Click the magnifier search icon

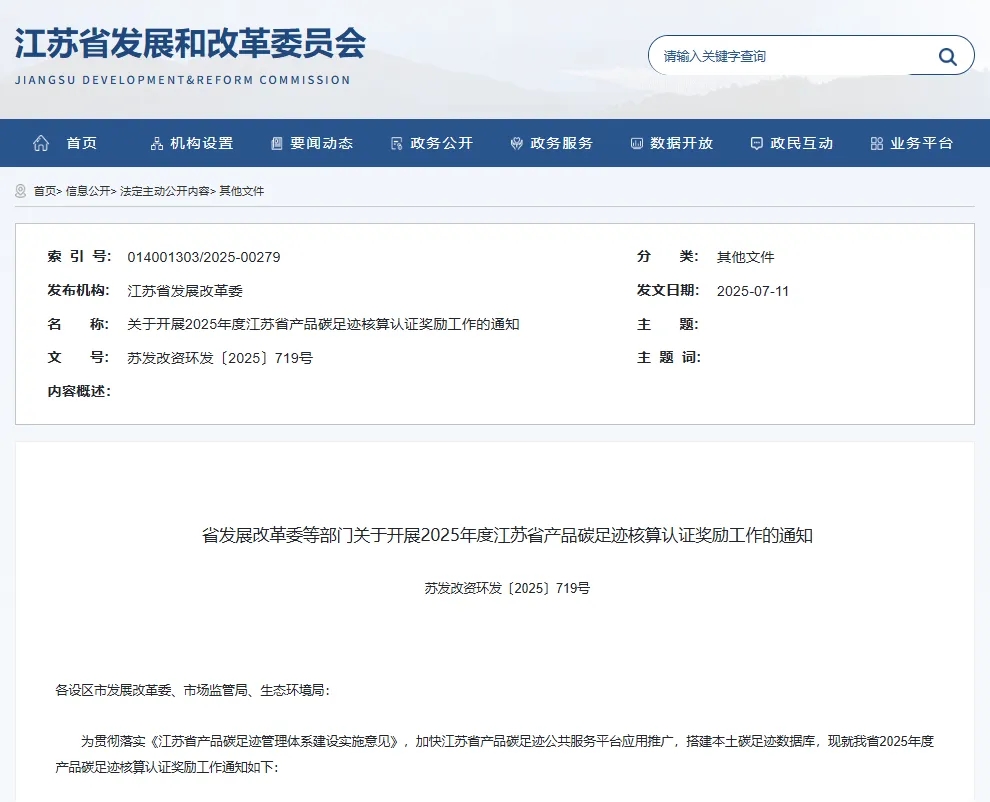(x=947, y=56)
